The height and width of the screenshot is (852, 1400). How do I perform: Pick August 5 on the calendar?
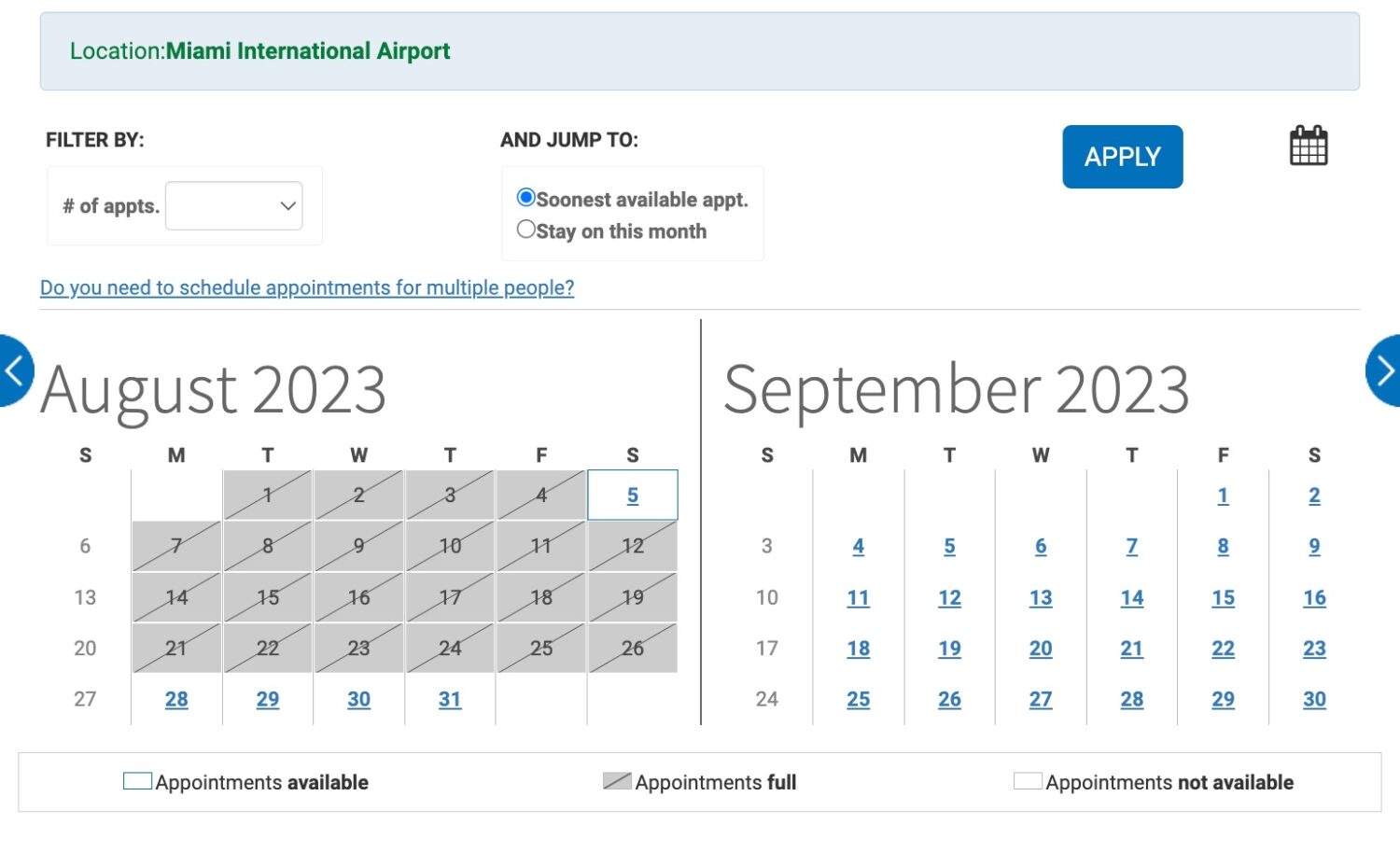[633, 496]
